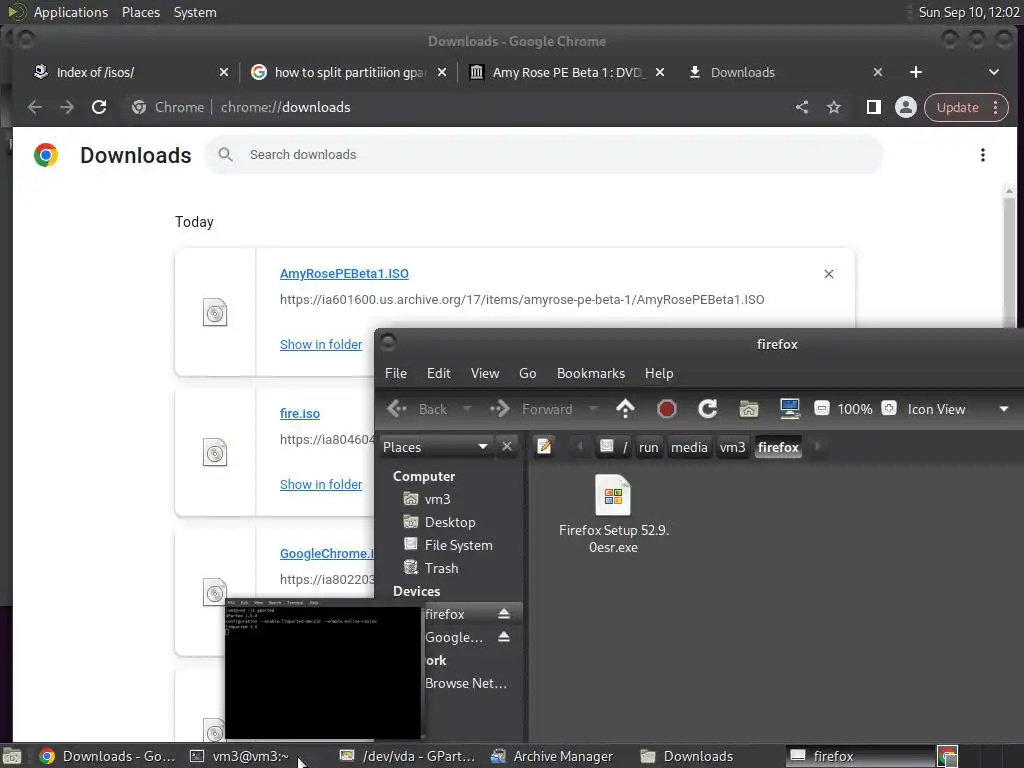
Task: Click the root path button in breadcrumb
Action: tap(613, 447)
